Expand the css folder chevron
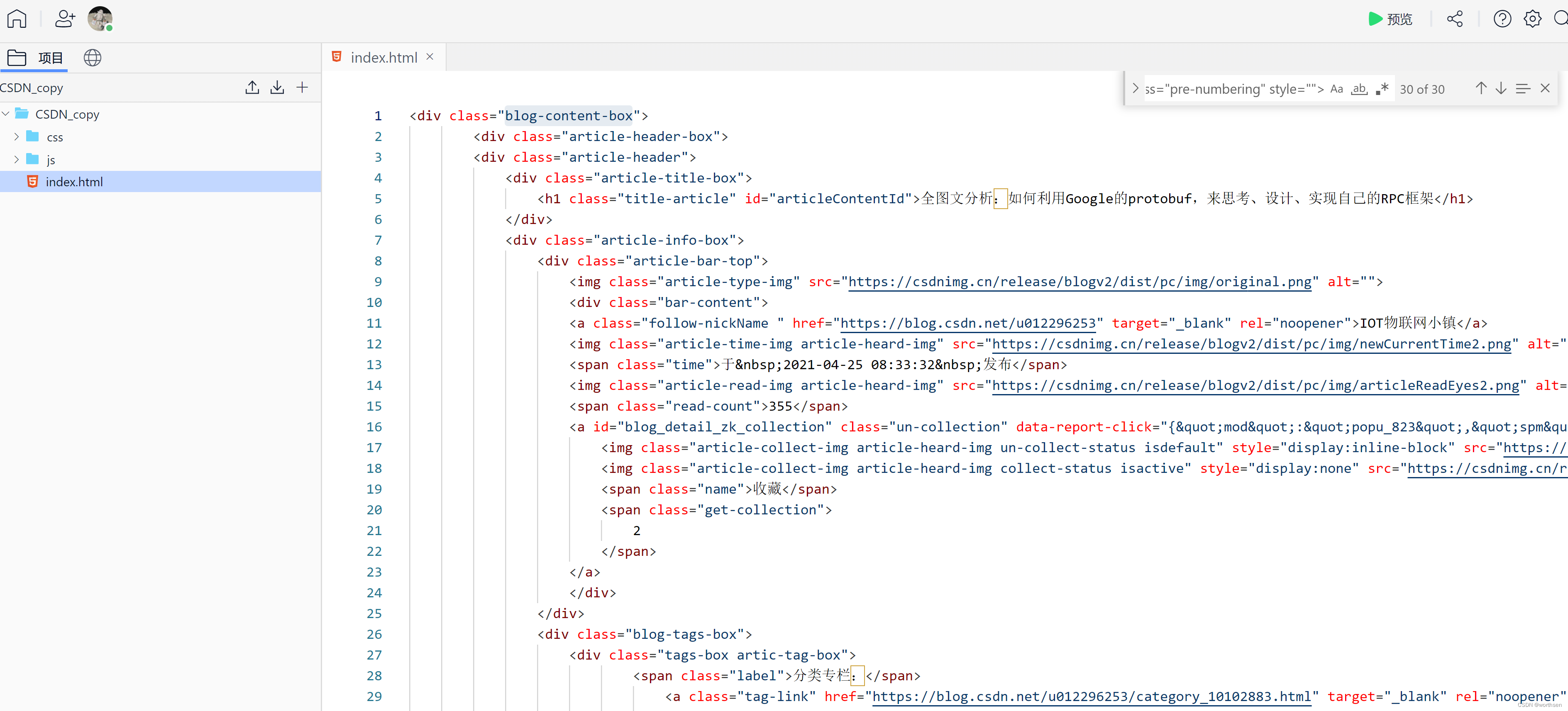1568x711 pixels. pyautogui.click(x=17, y=137)
